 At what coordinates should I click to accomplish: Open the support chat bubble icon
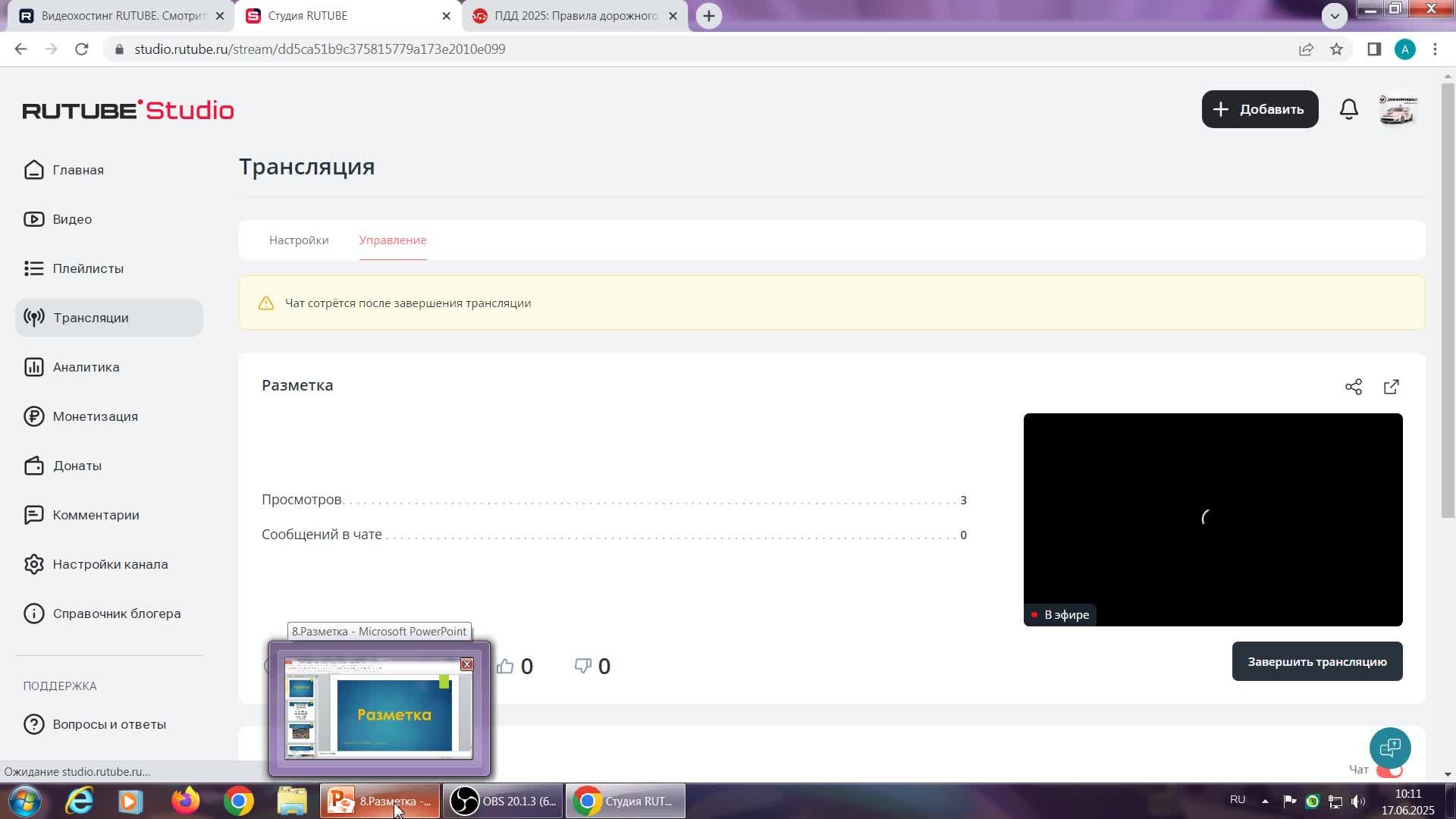point(1389,748)
